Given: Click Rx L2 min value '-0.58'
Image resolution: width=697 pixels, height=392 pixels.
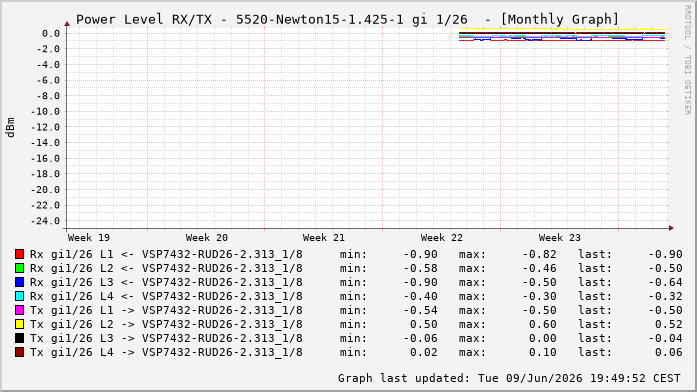Looking at the screenshot, I should click(x=421, y=268).
